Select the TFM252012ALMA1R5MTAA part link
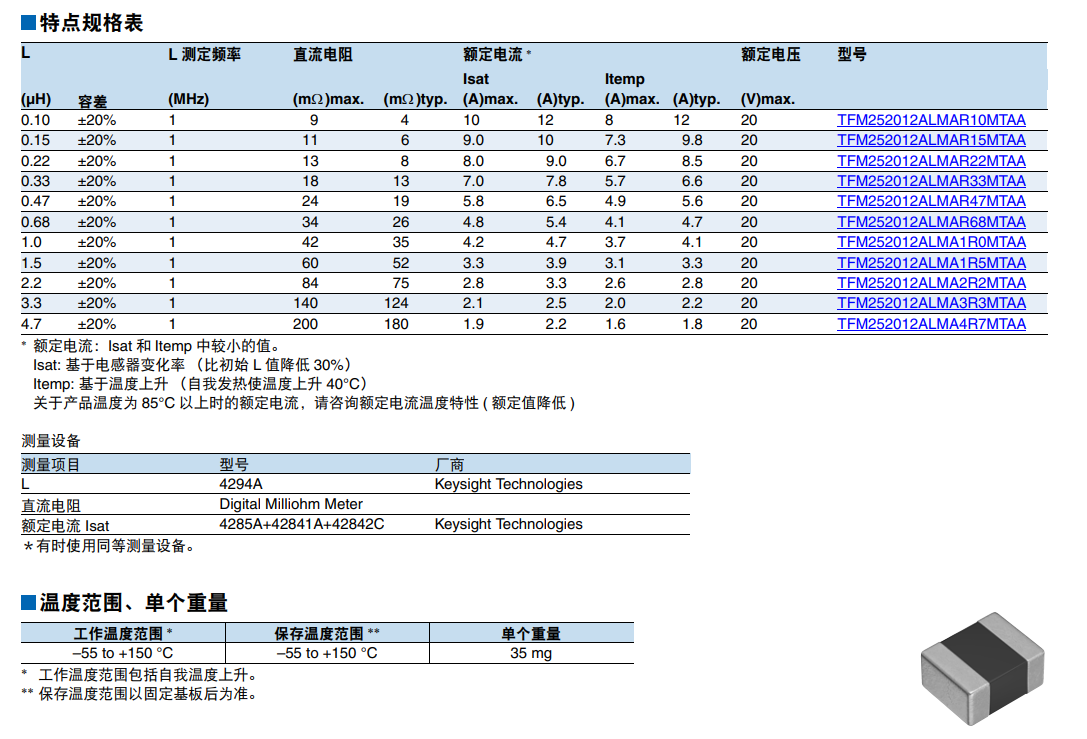 tap(931, 263)
